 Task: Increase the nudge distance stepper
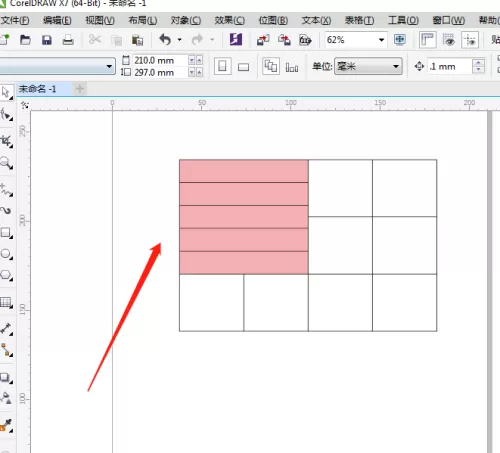point(478,63)
